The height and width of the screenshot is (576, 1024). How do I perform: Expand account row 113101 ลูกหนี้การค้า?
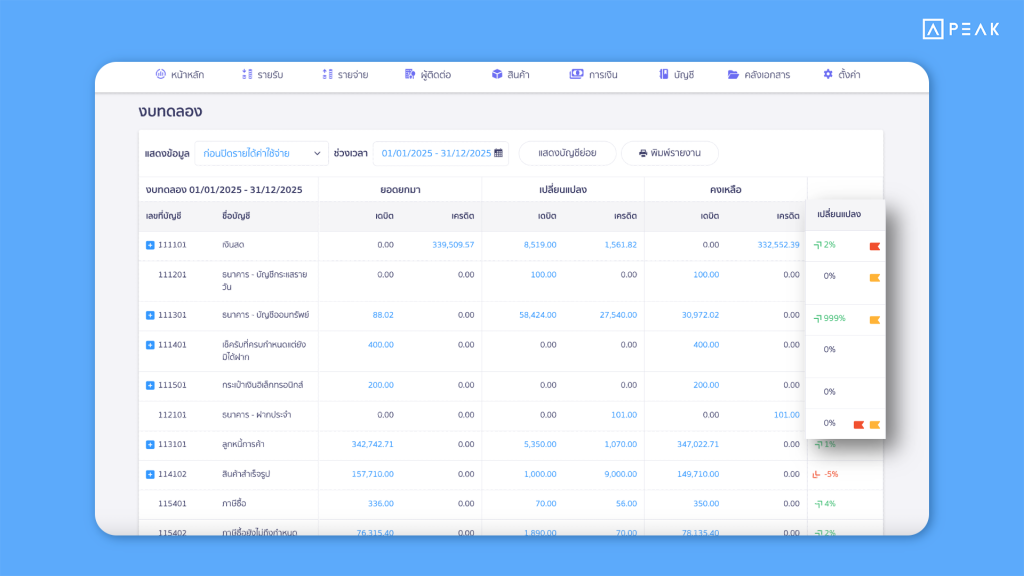tap(150, 444)
